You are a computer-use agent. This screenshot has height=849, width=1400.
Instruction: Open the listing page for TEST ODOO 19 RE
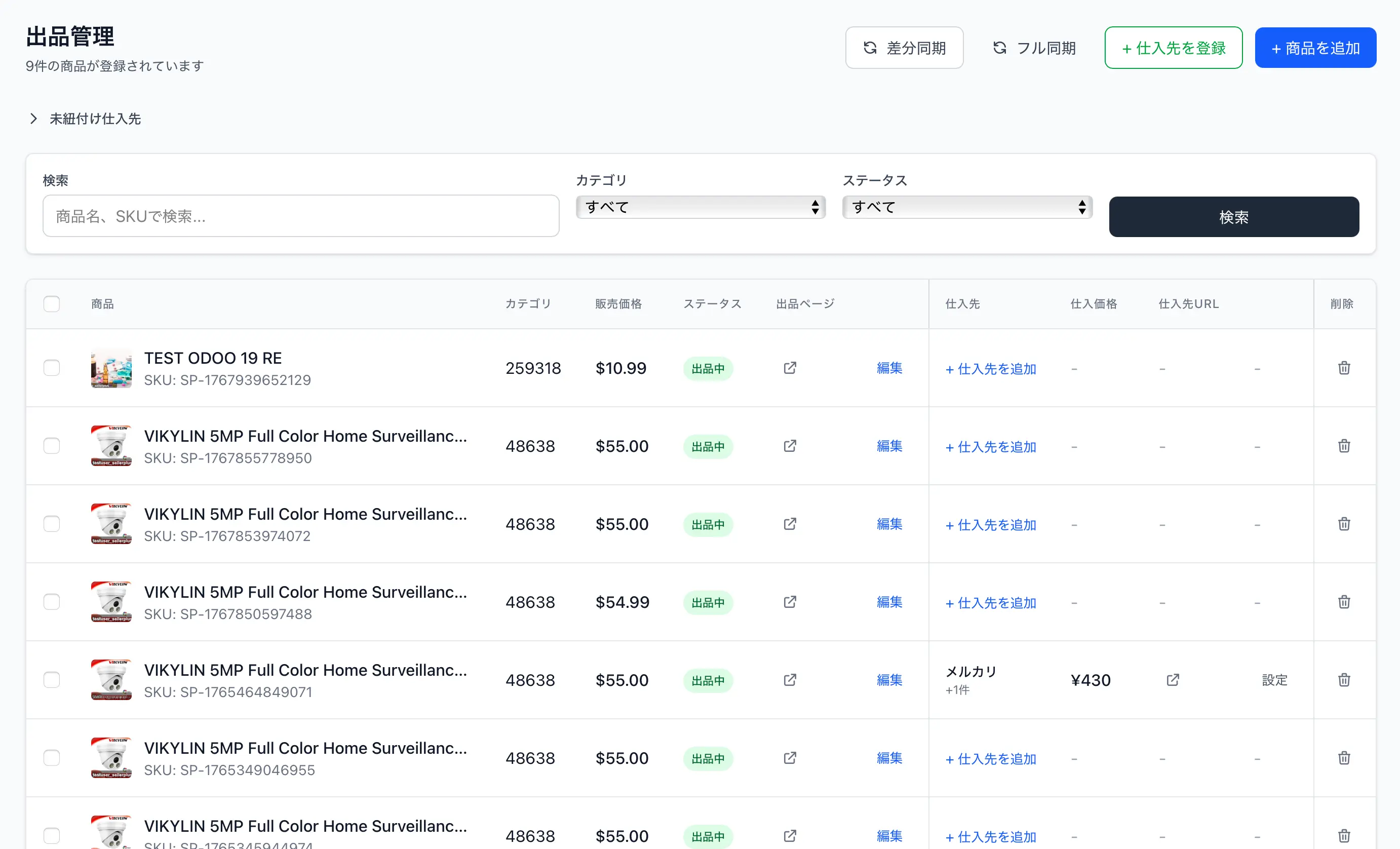point(790,368)
